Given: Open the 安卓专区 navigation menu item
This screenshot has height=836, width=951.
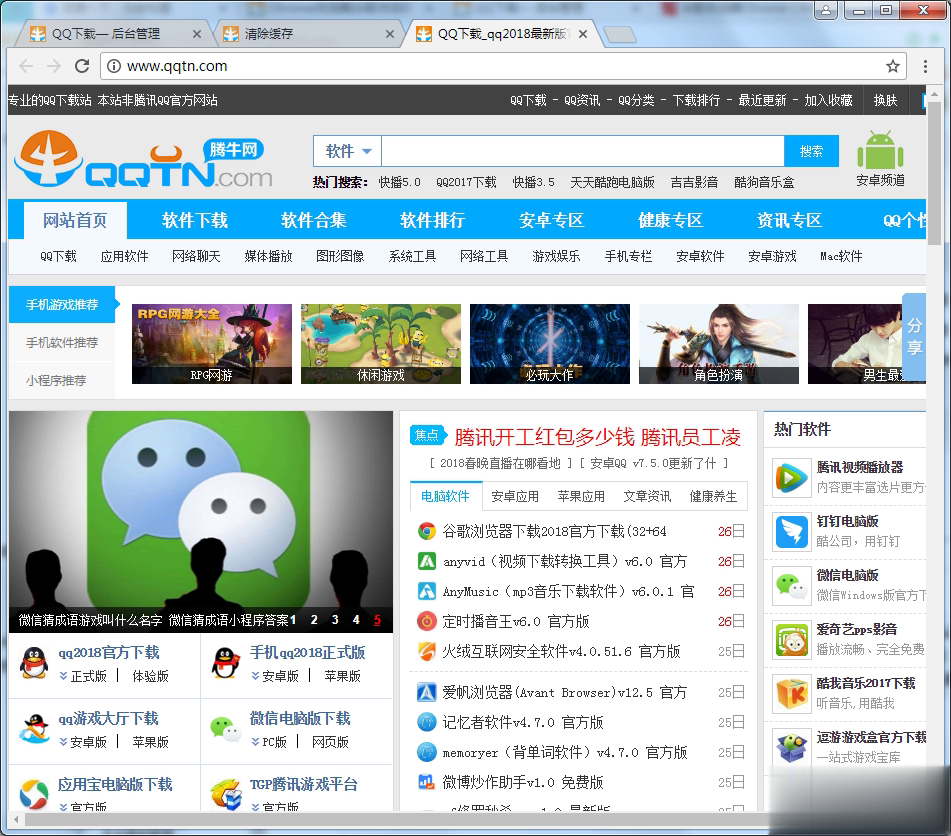Looking at the screenshot, I should 551,220.
